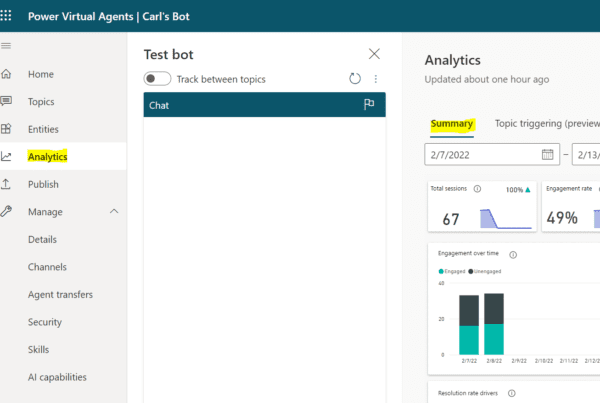Show info for Total sessions

477,188
